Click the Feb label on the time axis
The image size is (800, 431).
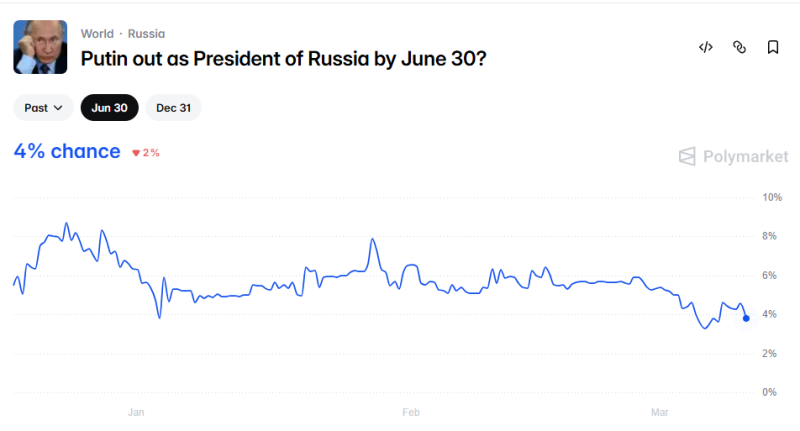(409, 412)
